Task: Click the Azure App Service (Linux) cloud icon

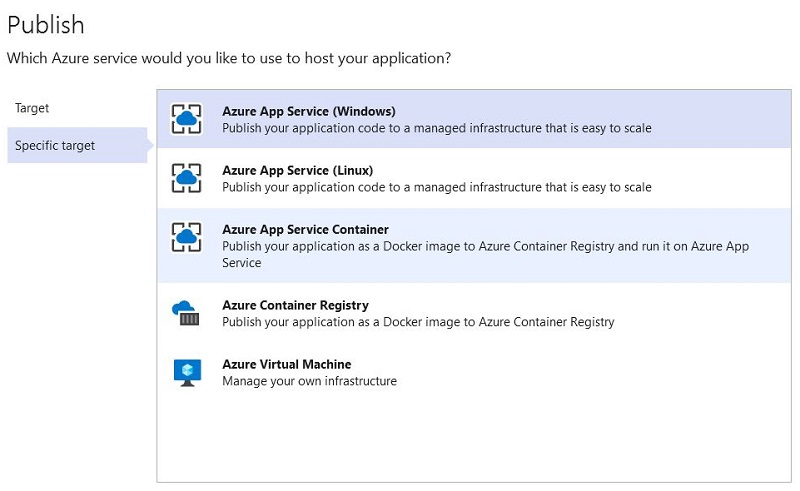Action: click(186, 178)
